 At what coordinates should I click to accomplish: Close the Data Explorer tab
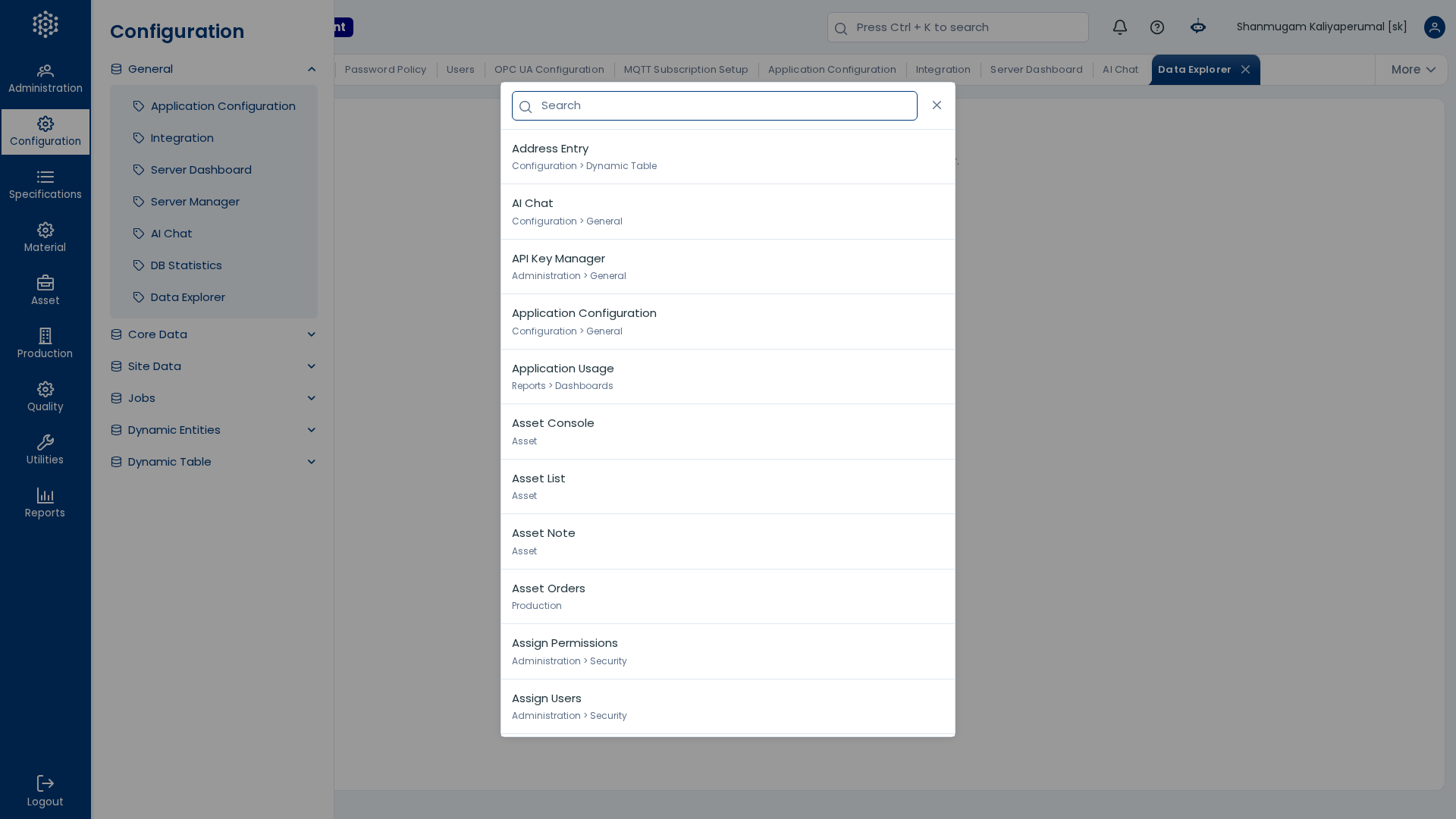(1245, 70)
